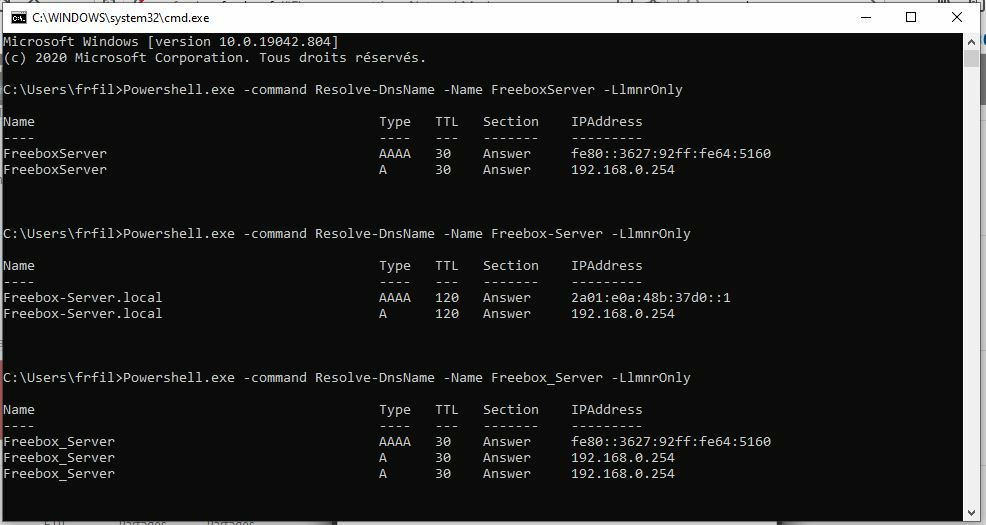This screenshot has height=525, width=986.
Task: Click the vertical scrollbar thumb
Action: coord(971,58)
